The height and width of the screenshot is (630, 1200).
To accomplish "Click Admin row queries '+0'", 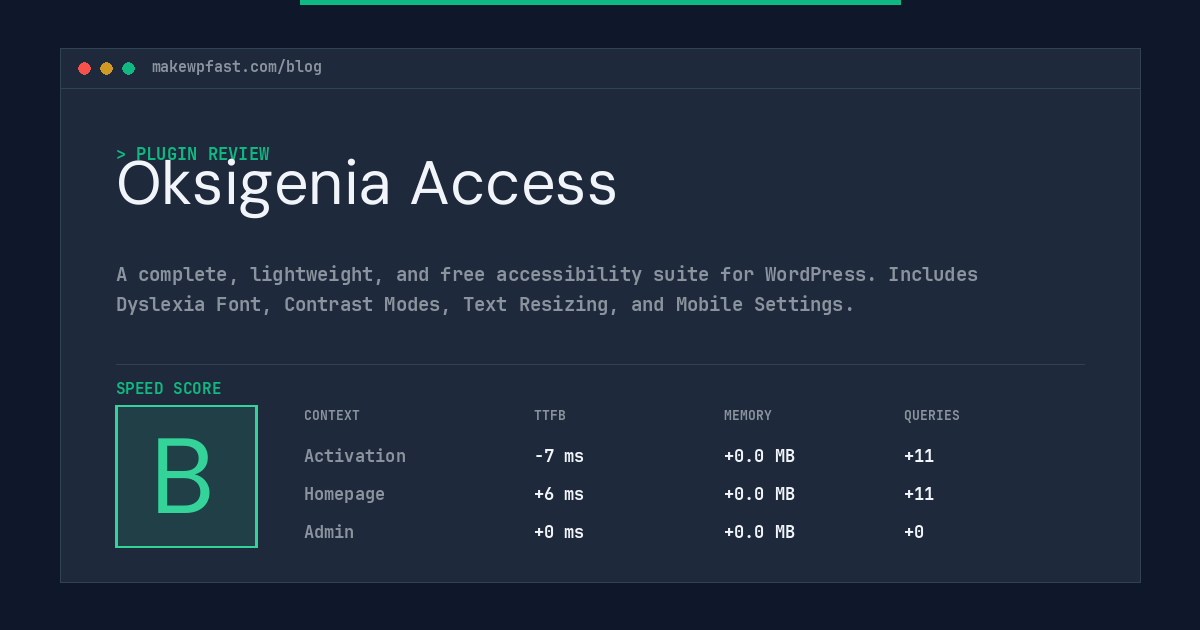I will tap(914, 532).
